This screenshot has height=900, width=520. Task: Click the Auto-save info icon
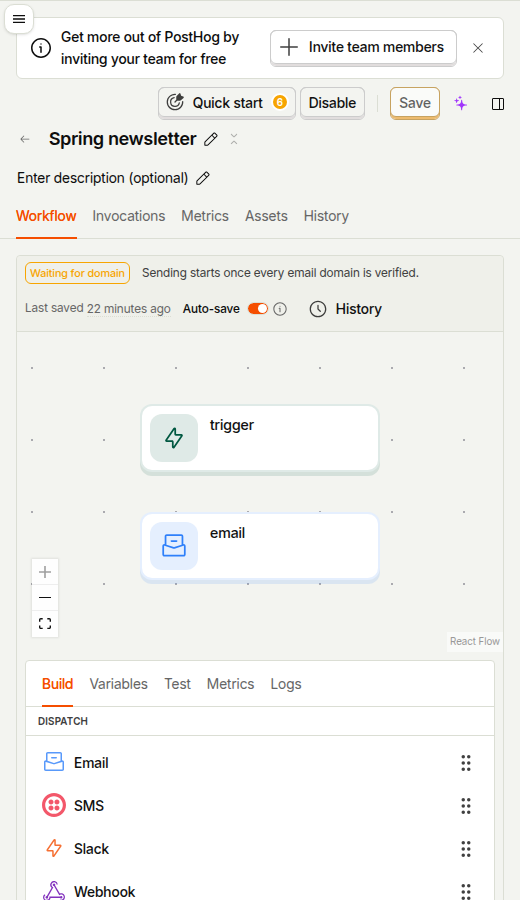pyautogui.click(x=280, y=309)
